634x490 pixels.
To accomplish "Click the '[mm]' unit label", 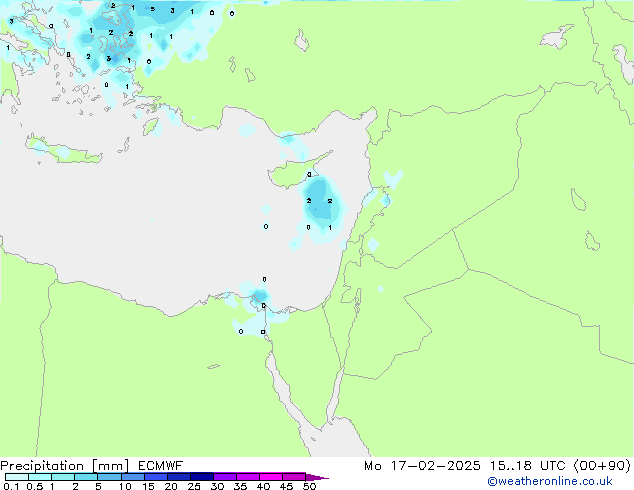I will pos(110,466).
